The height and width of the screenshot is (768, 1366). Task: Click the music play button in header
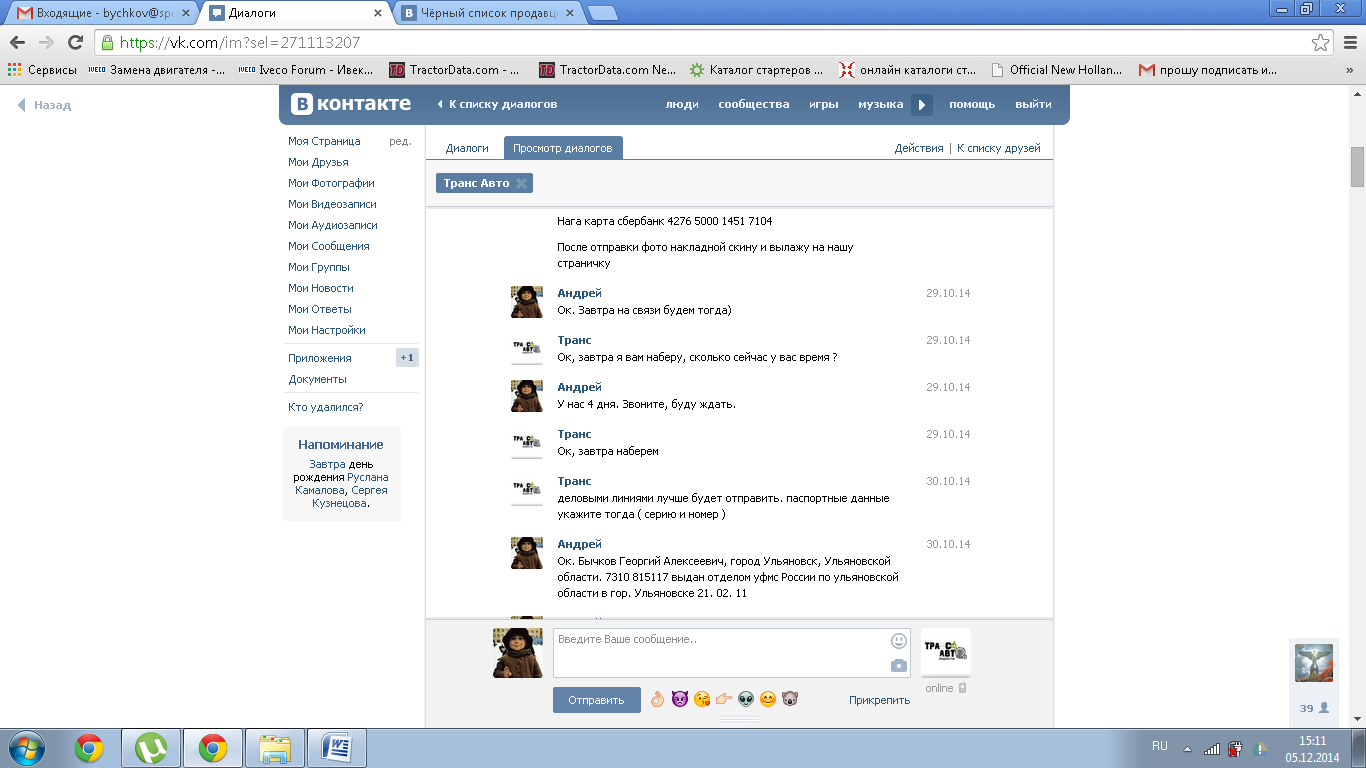[922, 104]
